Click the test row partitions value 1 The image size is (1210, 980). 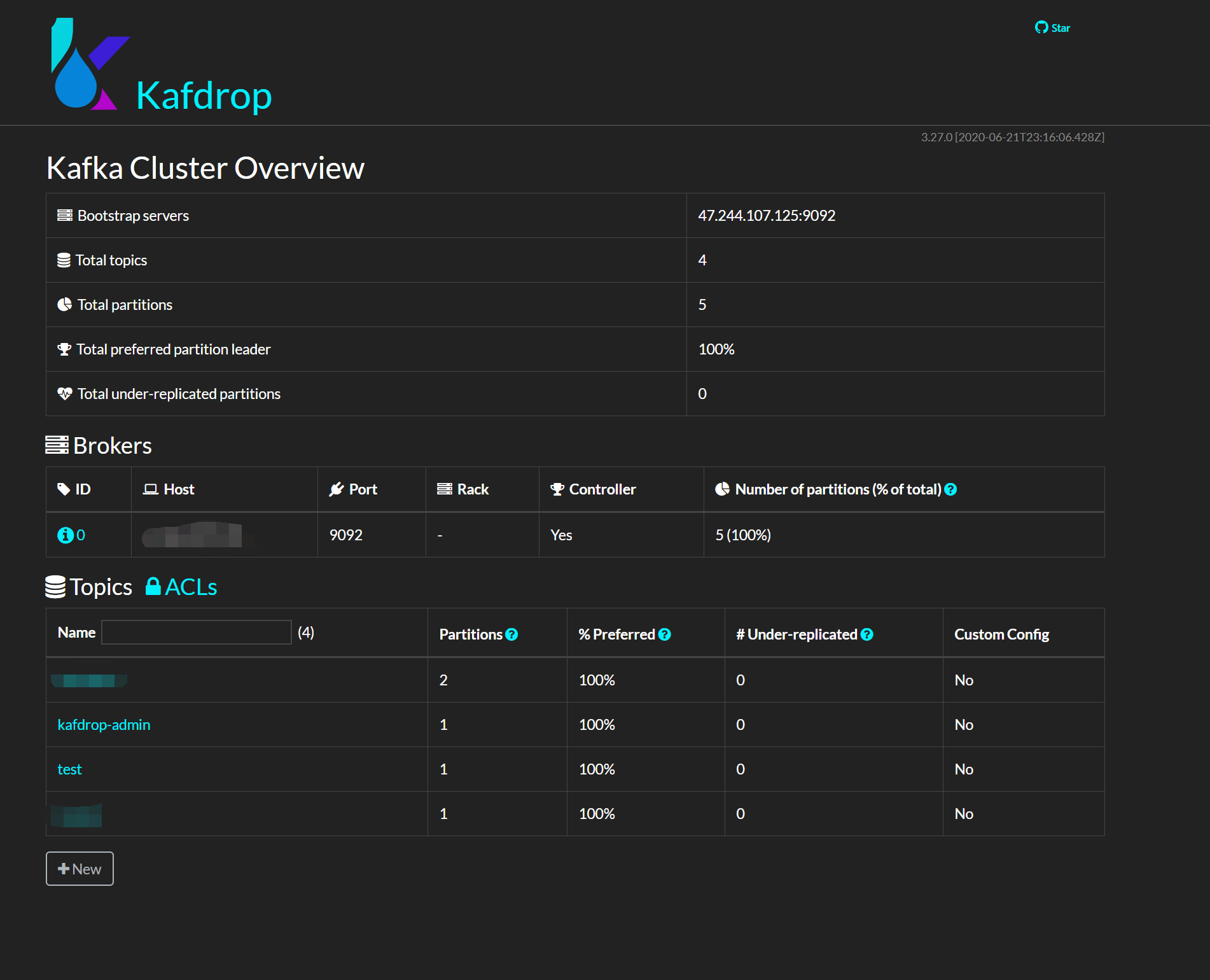pyautogui.click(x=443, y=769)
